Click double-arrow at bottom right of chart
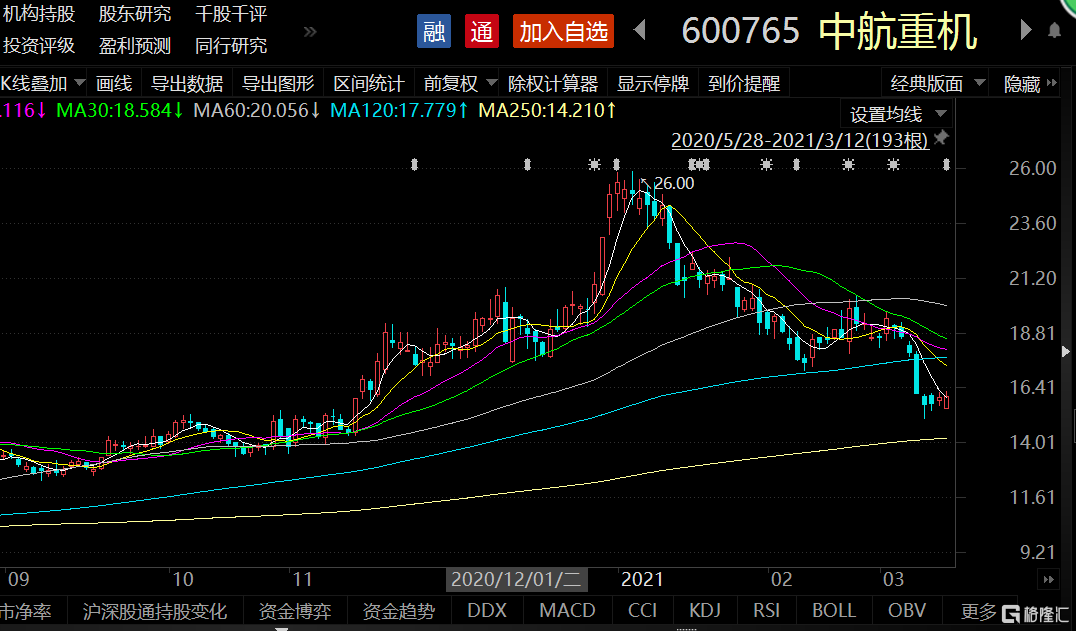 tap(1048, 580)
